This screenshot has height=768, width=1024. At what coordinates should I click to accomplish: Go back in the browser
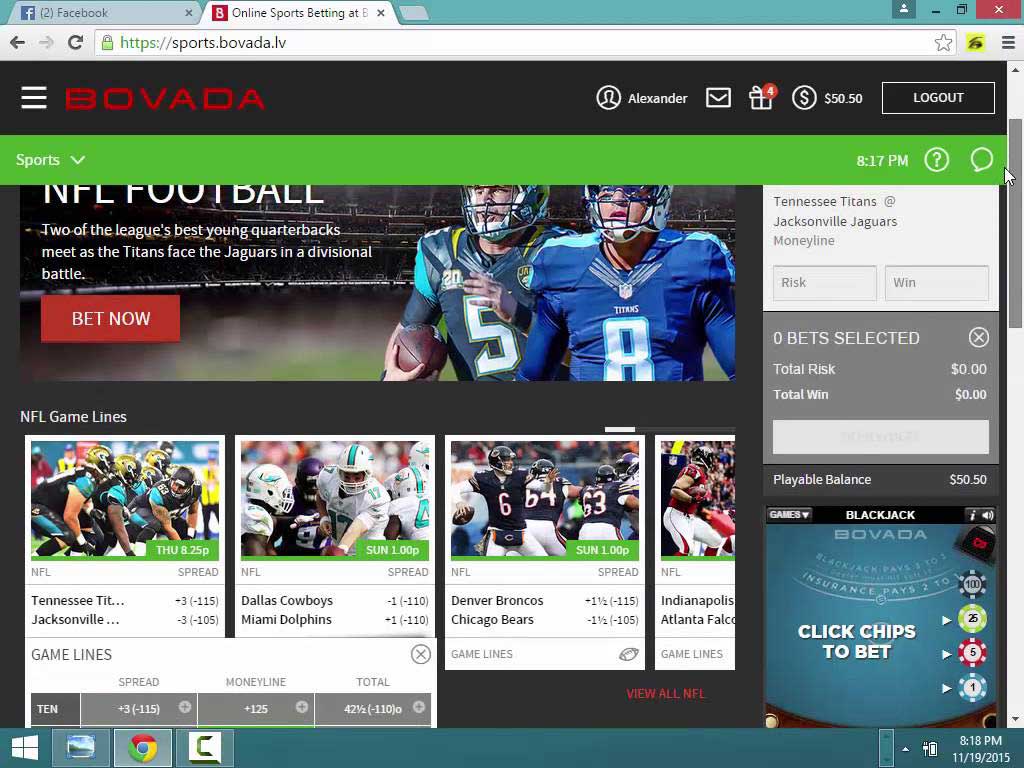18,43
